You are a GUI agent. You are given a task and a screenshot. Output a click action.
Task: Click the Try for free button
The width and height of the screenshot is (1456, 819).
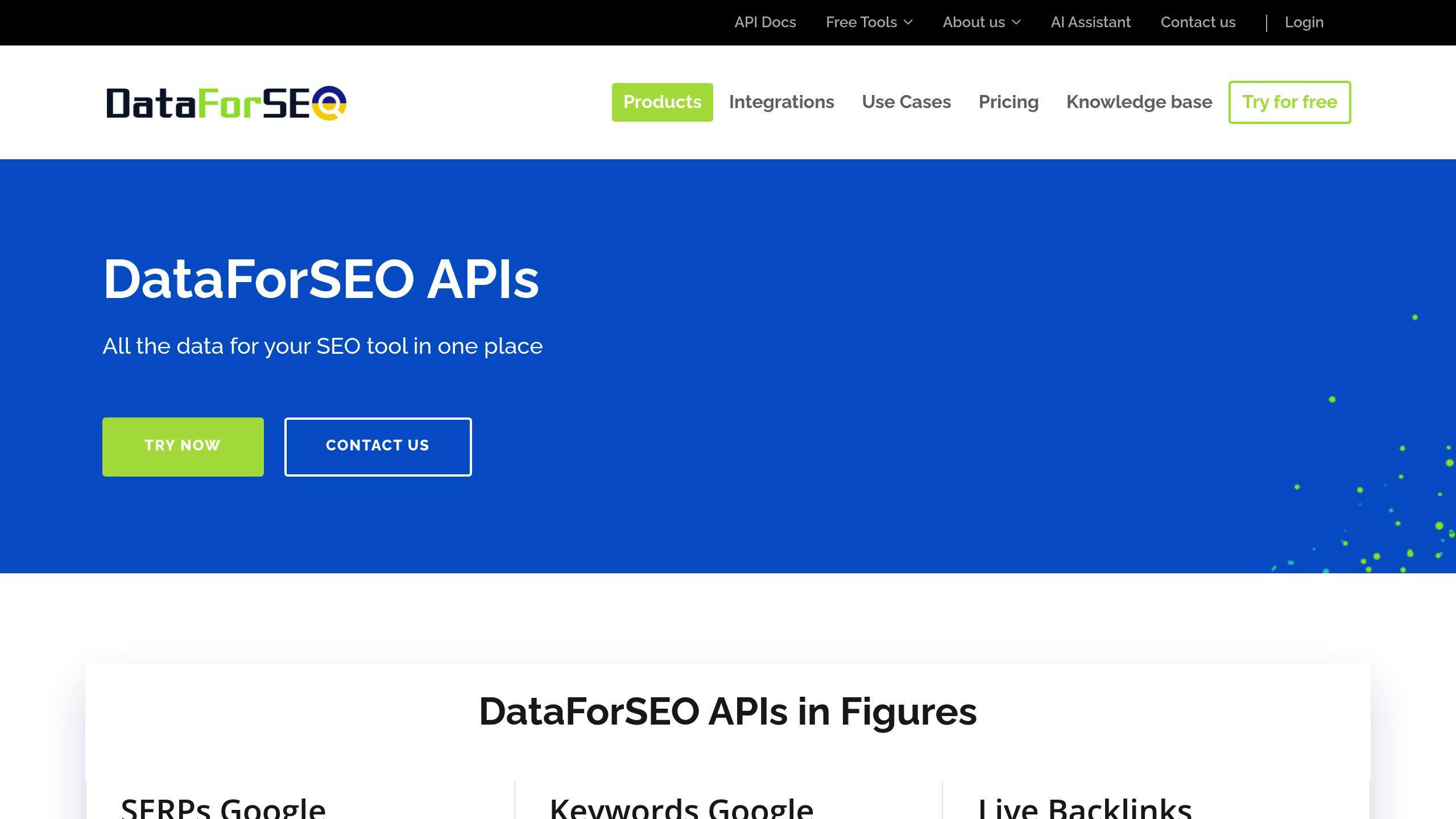(x=1289, y=102)
